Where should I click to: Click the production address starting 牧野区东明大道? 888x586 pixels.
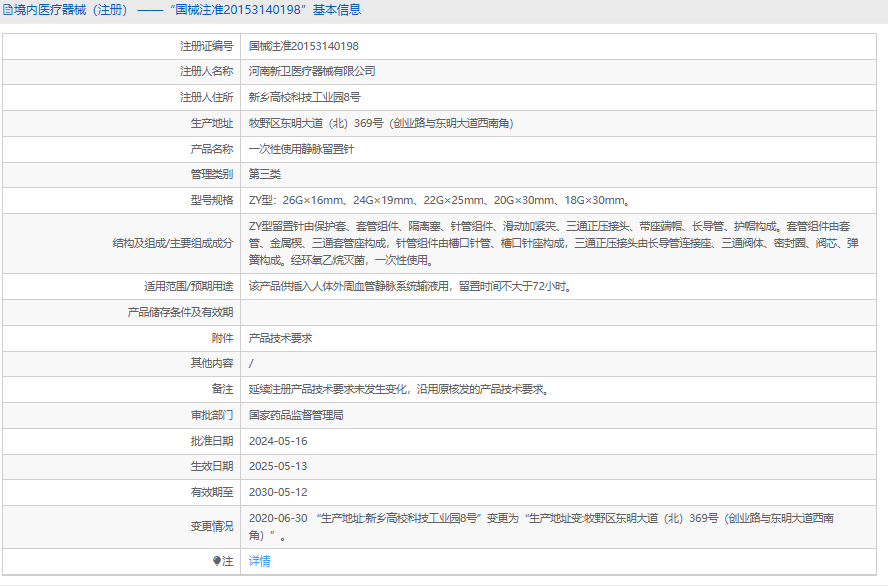click(x=381, y=123)
